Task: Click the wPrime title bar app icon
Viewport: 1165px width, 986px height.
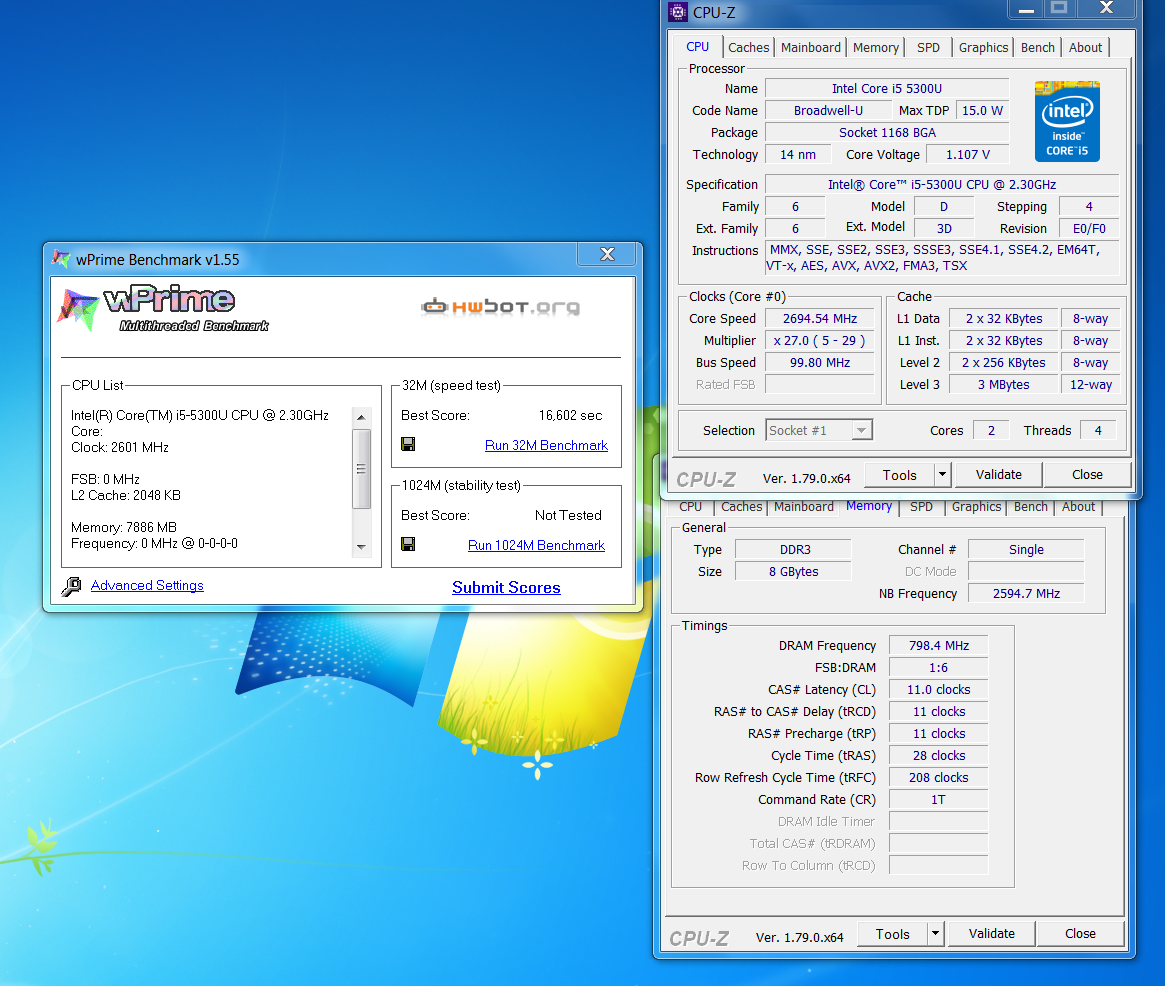Action: click(61, 259)
